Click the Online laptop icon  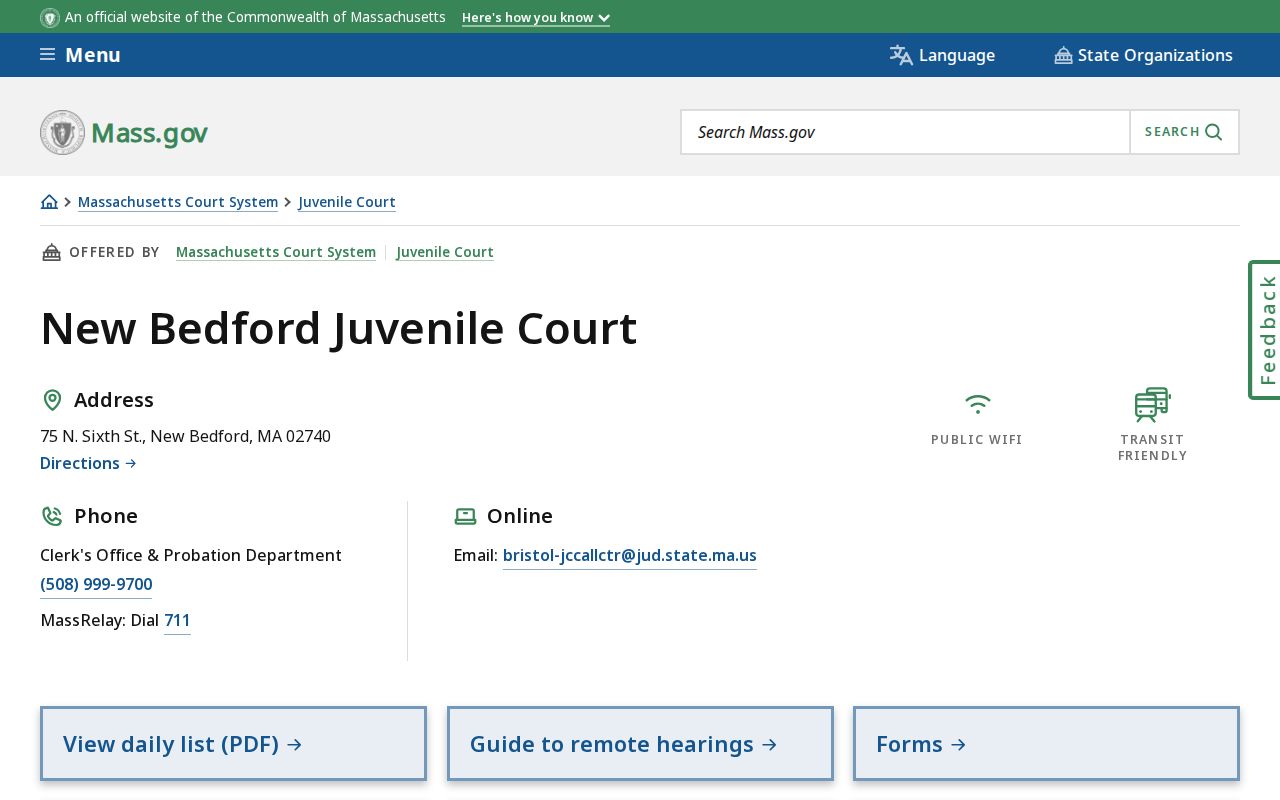pyautogui.click(x=465, y=516)
